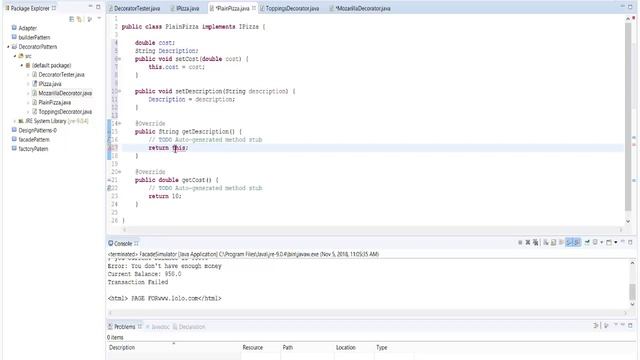Select MozarillaDecorator.java in Package Explorer
The width and height of the screenshot is (640, 360).
pos(65,93)
